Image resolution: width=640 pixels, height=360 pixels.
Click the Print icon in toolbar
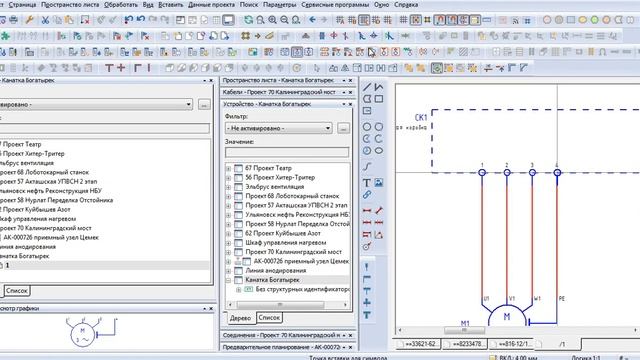point(13,20)
